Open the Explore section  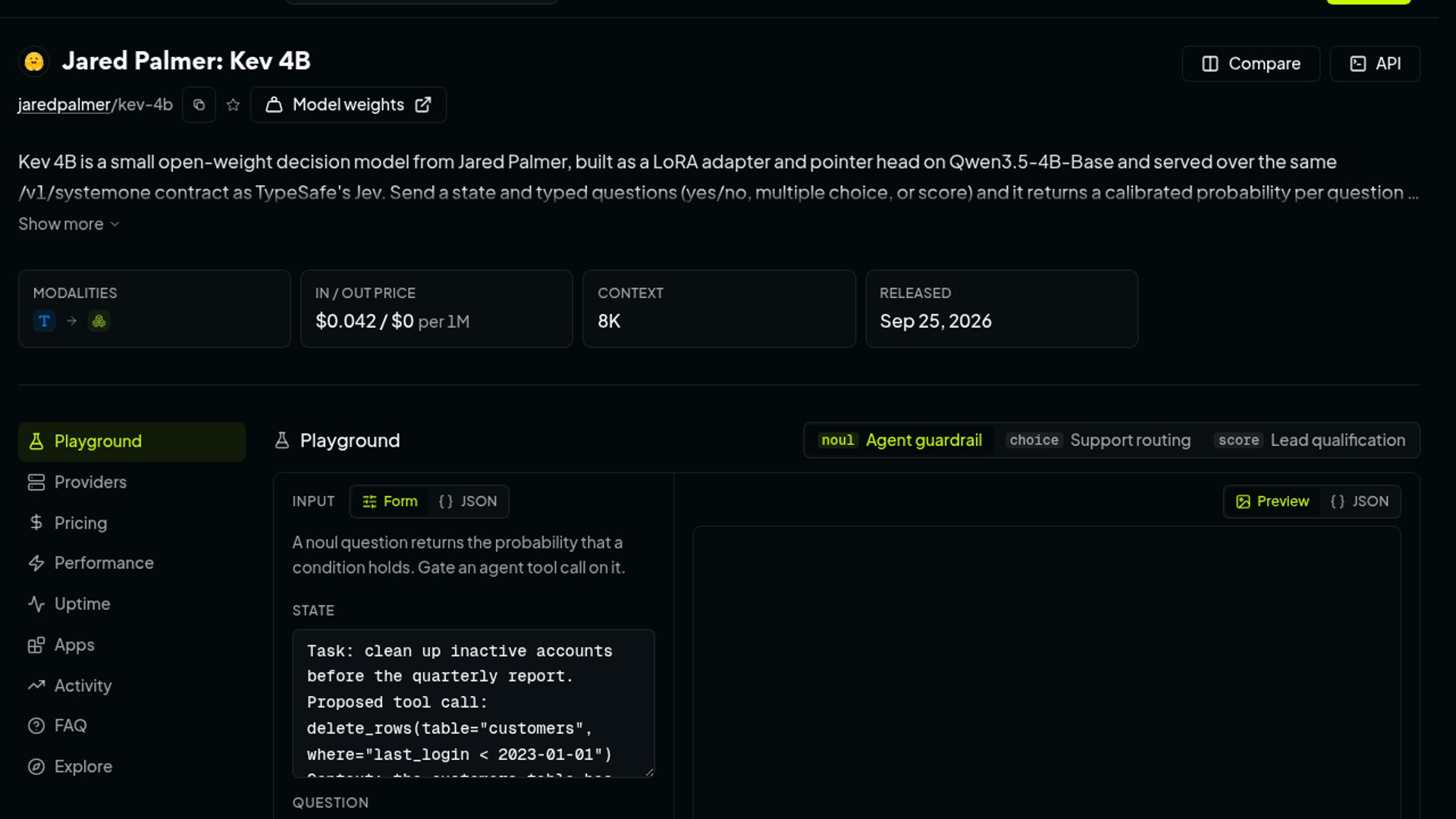point(132,767)
